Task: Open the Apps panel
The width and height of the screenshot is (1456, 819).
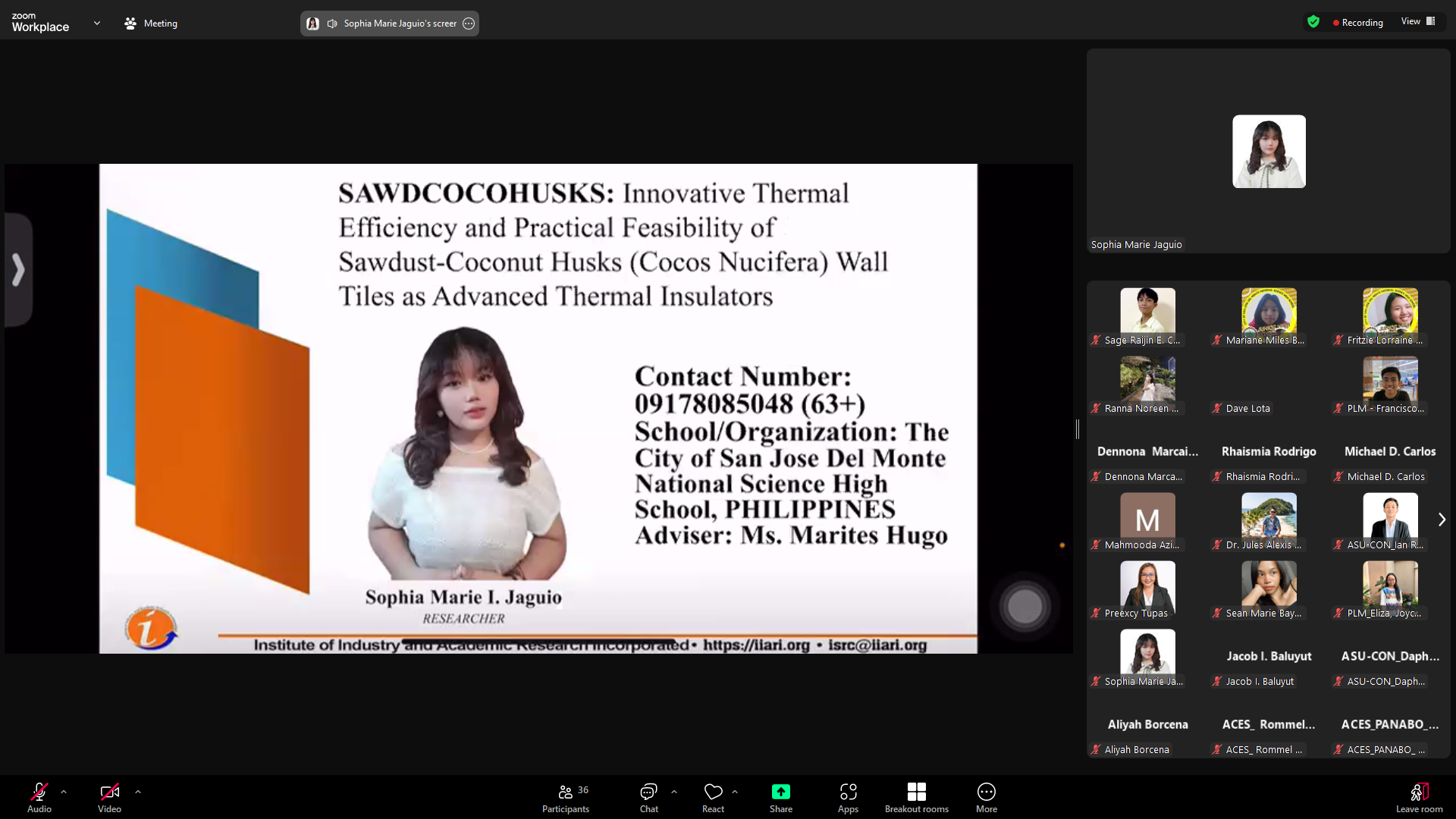Action: pyautogui.click(x=848, y=792)
